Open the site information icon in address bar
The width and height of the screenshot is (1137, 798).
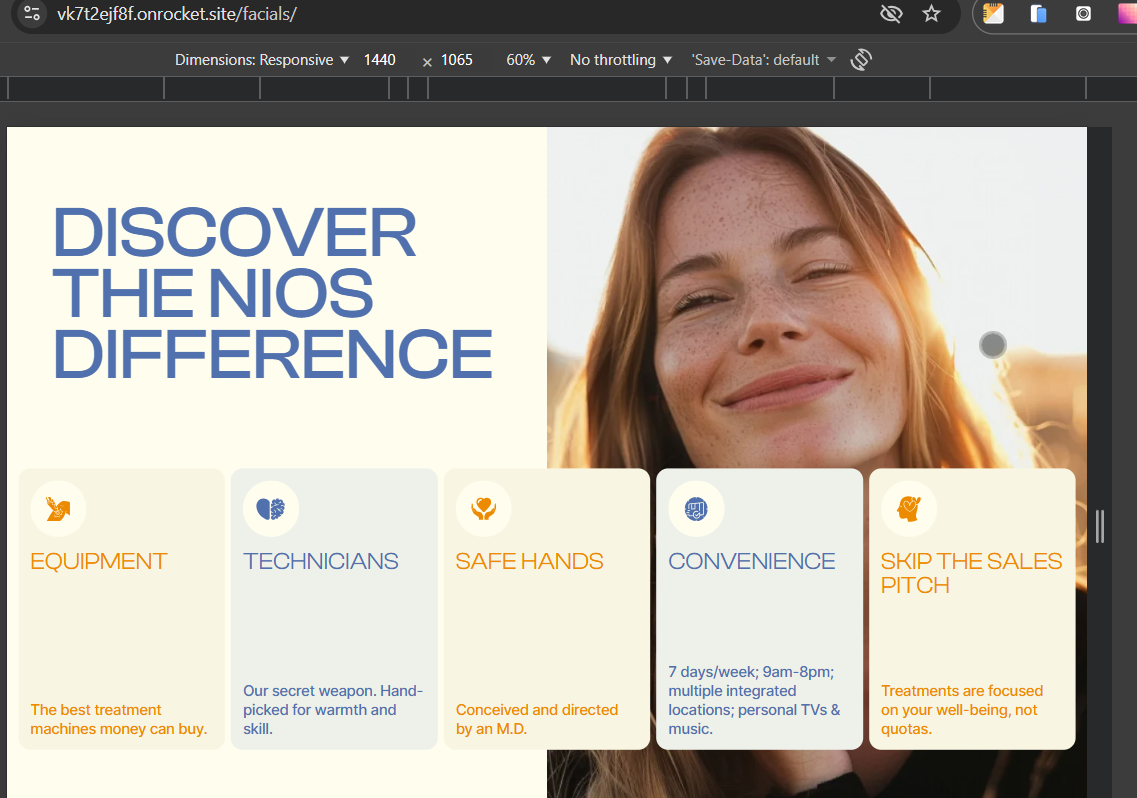tap(32, 14)
